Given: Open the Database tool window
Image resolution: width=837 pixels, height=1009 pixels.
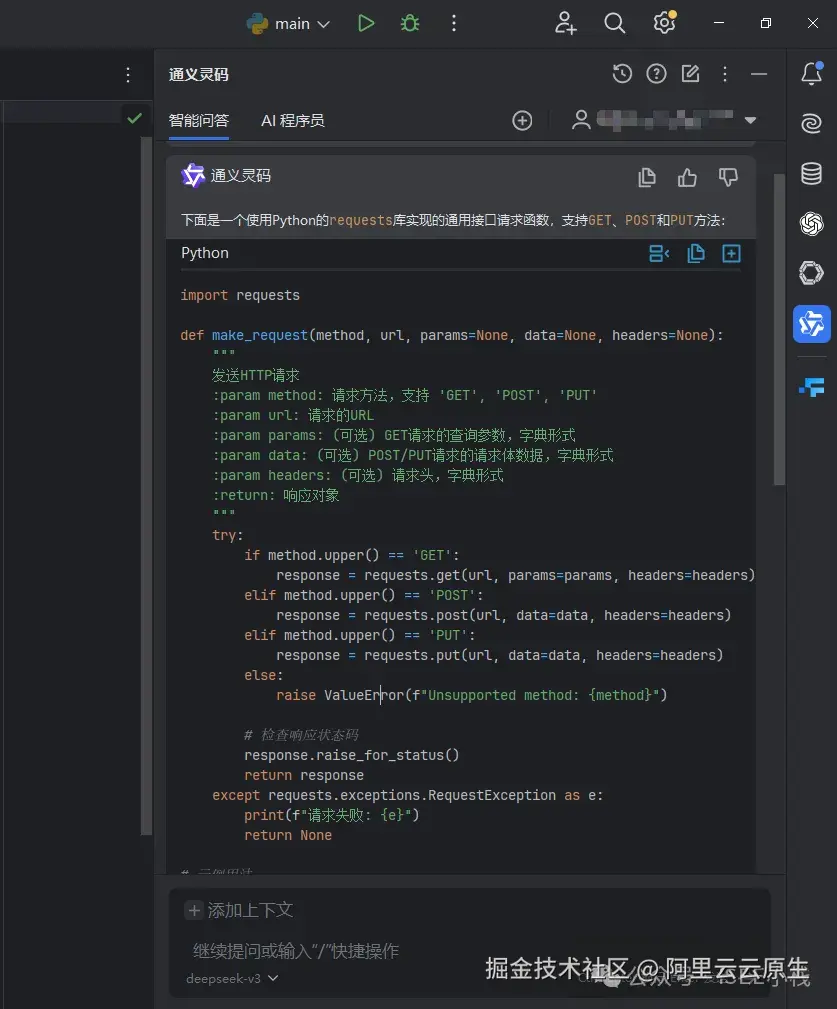Looking at the screenshot, I should (812, 174).
